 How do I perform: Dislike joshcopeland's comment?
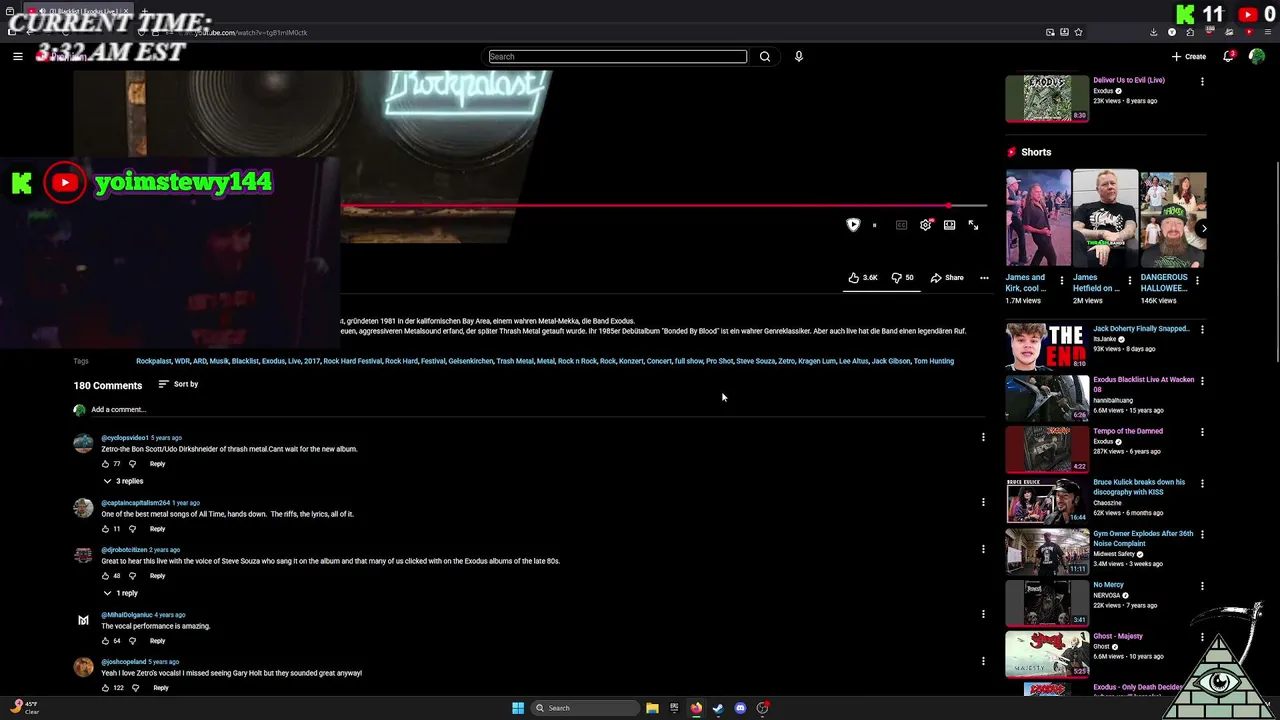[135, 688]
